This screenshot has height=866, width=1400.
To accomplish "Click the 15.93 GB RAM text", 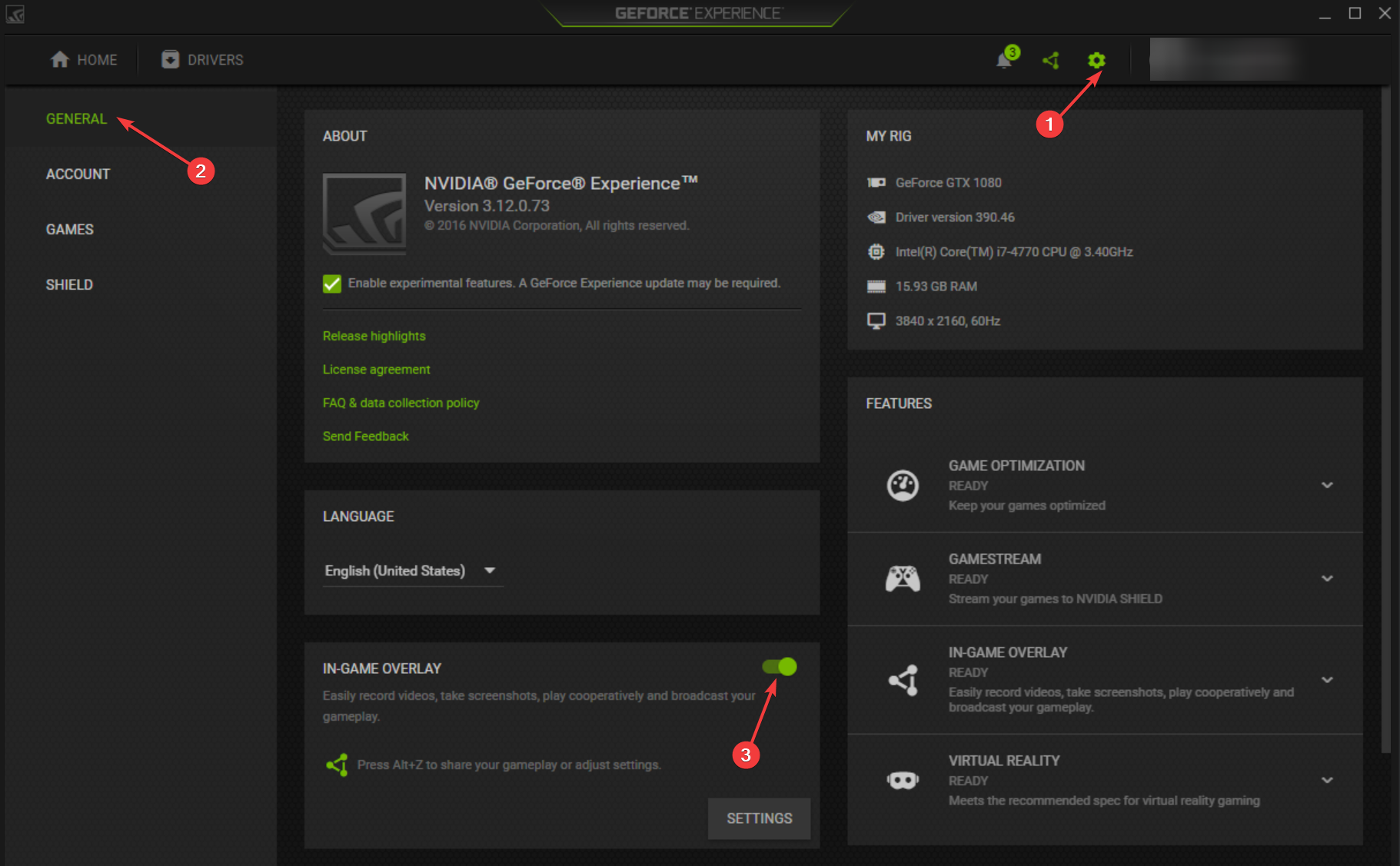I will (936, 287).
